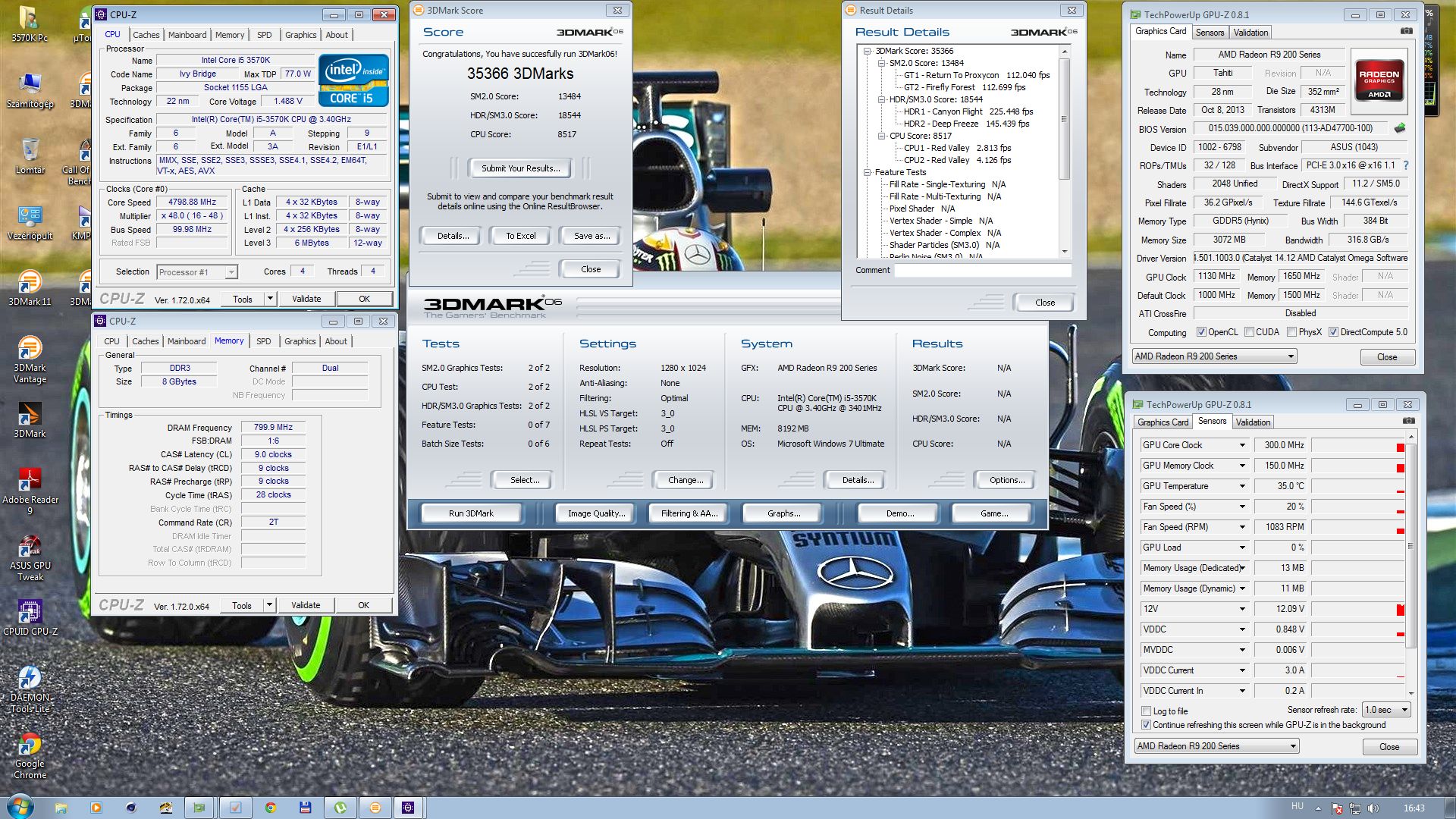Viewport: 1456px width, 819px height.
Task: Click the BIOS save chip icon in GPU-Z
Action: pyautogui.click(x=1400, y=128)
